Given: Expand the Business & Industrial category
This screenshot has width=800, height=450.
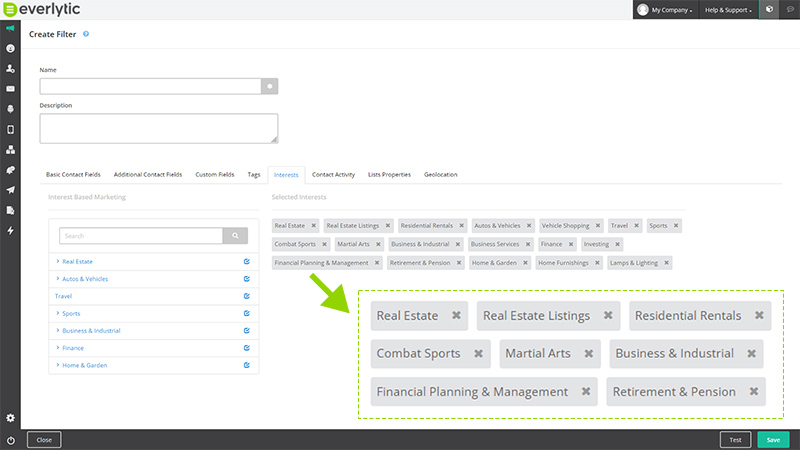Looking at the screenshot, I should click(58, 331).
